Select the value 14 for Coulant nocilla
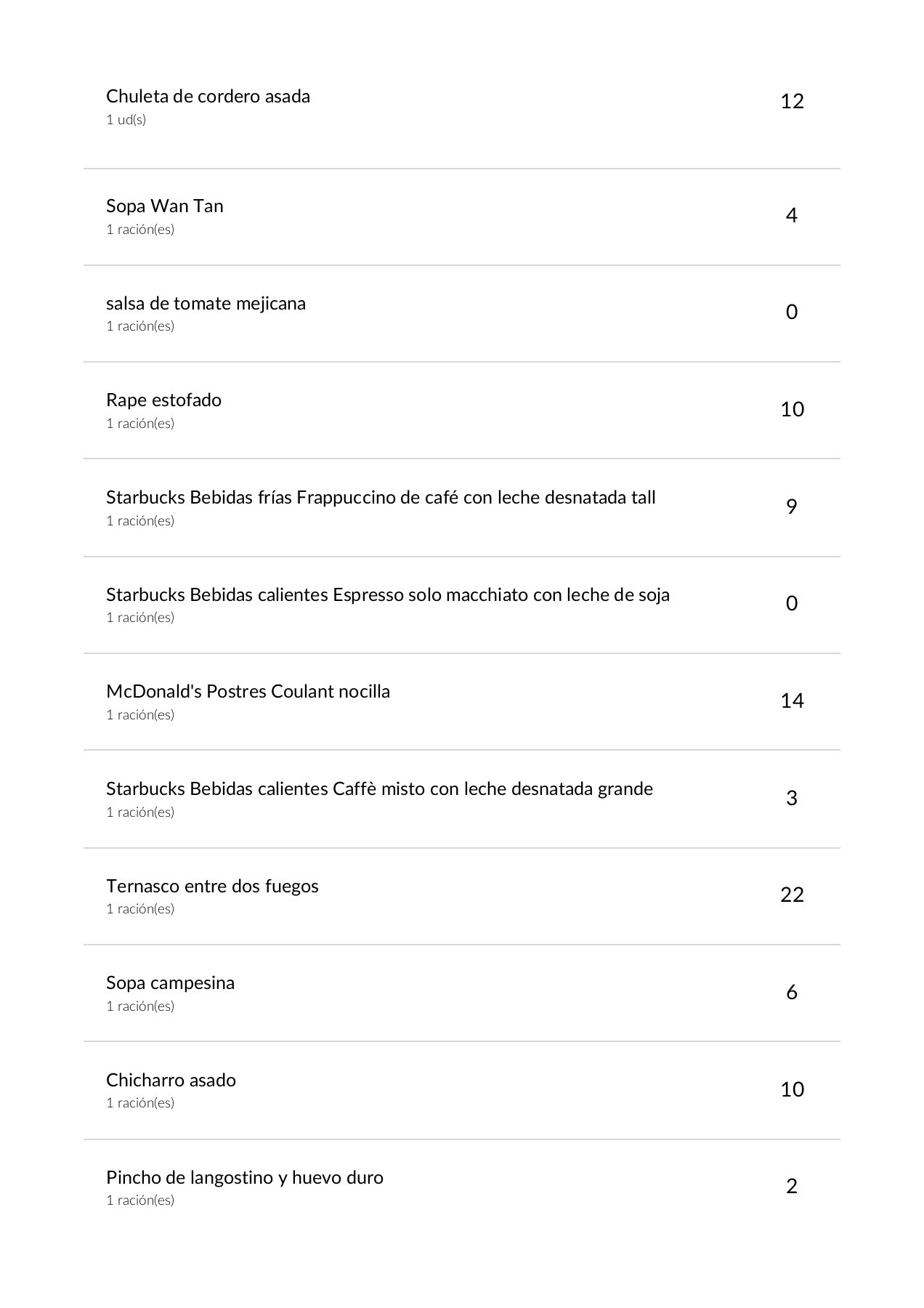The height and width of the screenshot is (1308, 924). point(792,701)
